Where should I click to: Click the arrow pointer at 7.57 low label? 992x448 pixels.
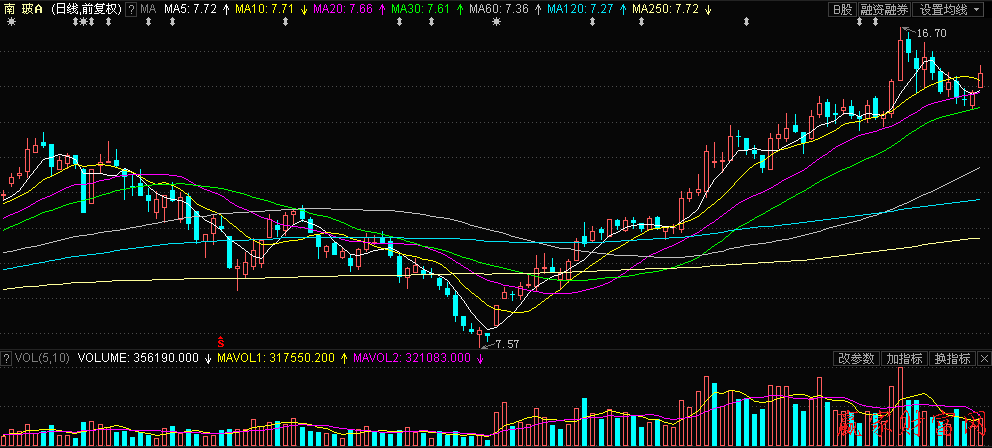[x=486, y=344]
